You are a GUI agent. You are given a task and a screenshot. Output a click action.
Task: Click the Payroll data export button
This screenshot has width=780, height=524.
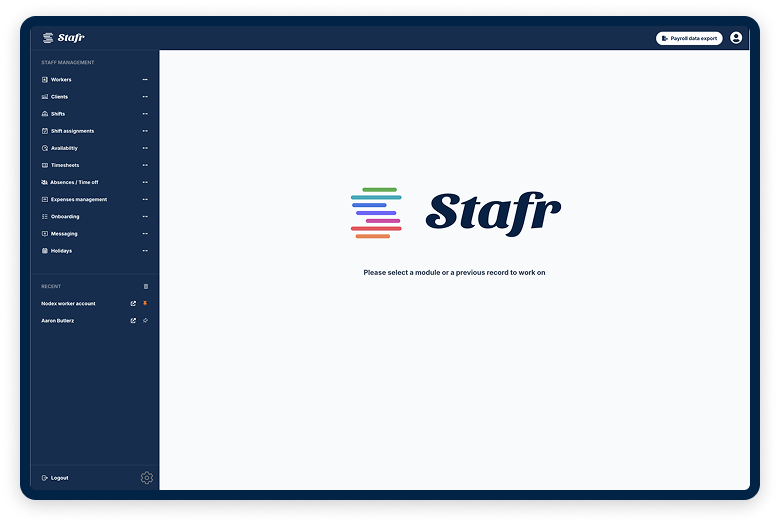(x=689, y=38)
